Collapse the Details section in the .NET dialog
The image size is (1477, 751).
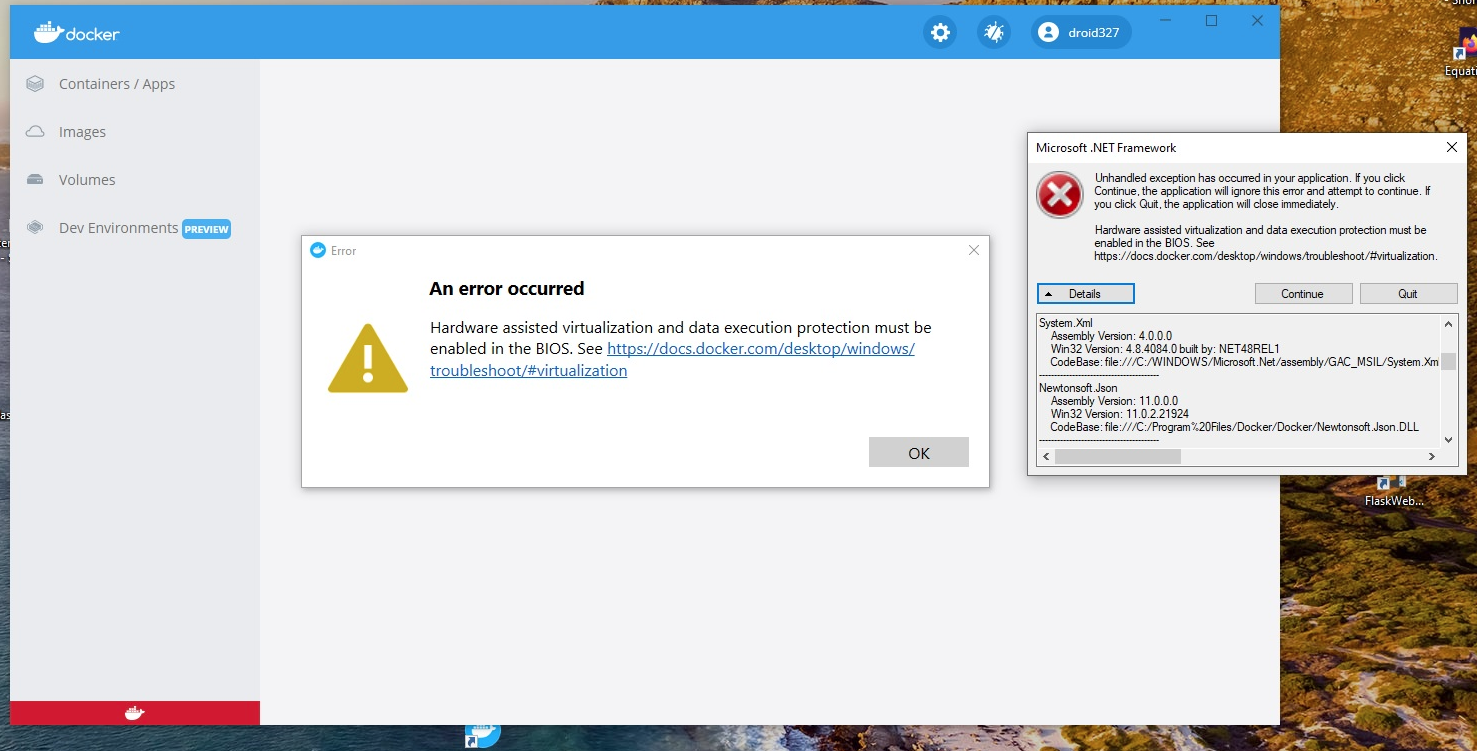click(x=1085, y=293)
